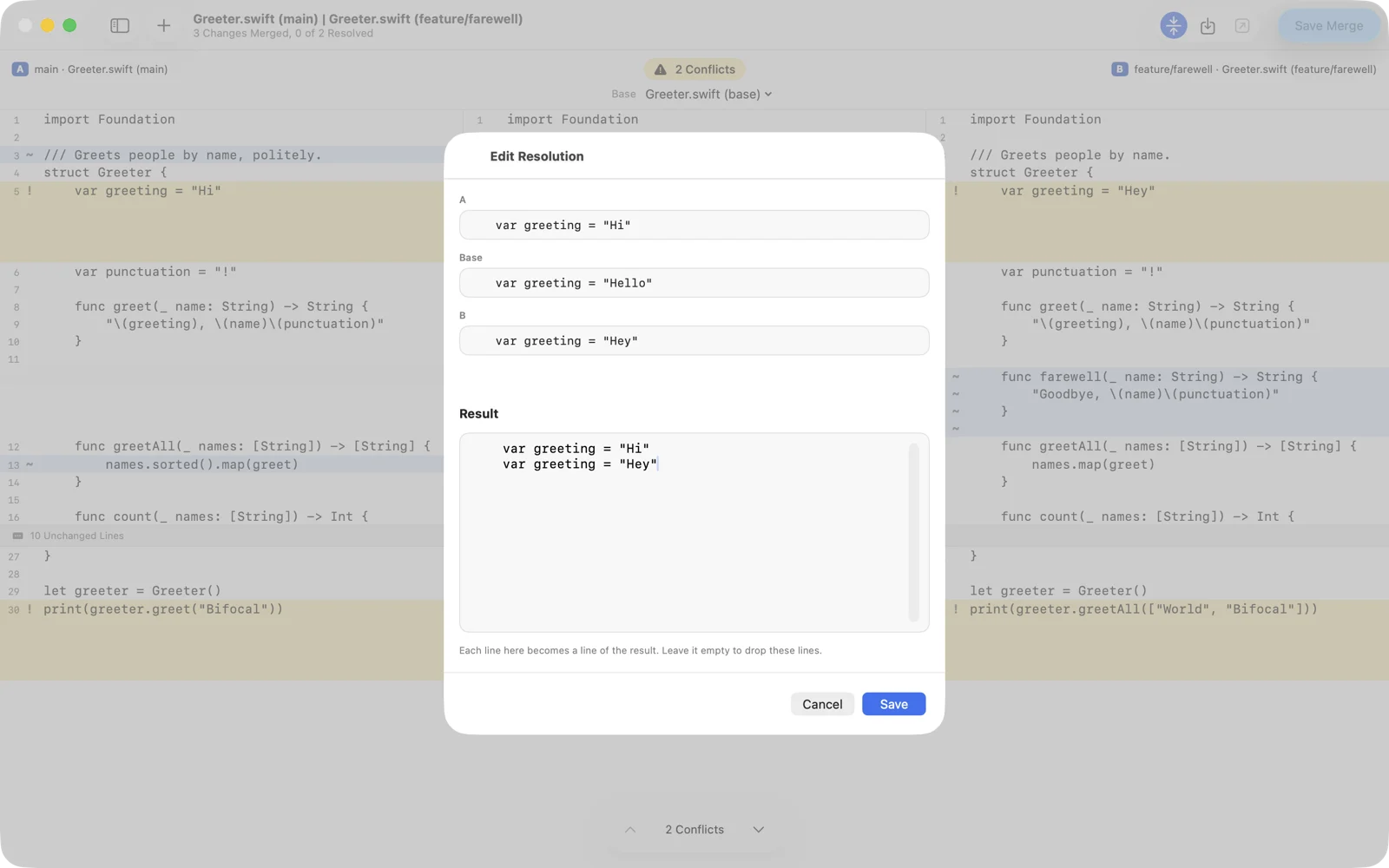1389x868 pixels.
Task: Click the B badge for feature/farewell file
Action: (1119, 69)
